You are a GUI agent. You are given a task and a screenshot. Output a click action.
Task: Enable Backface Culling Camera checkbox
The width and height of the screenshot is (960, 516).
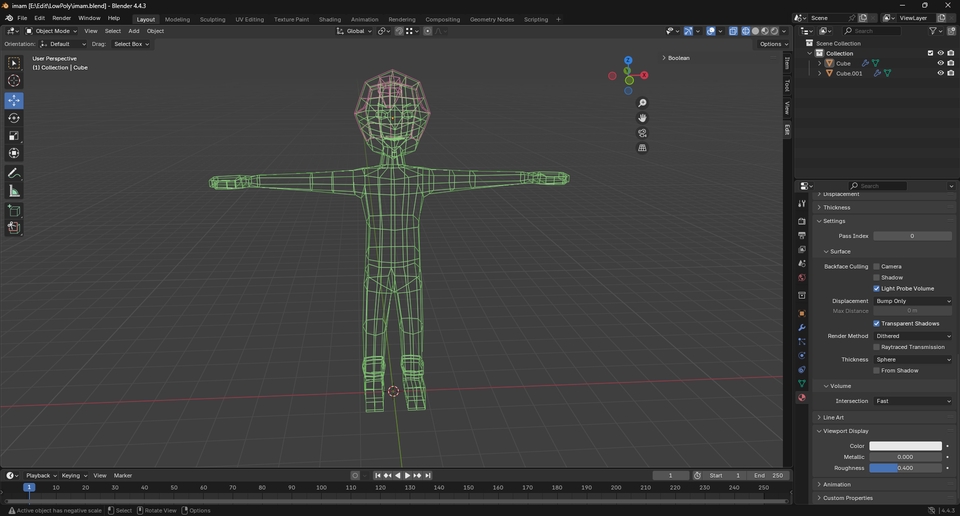pyautogui.click(x=877, y=267)
